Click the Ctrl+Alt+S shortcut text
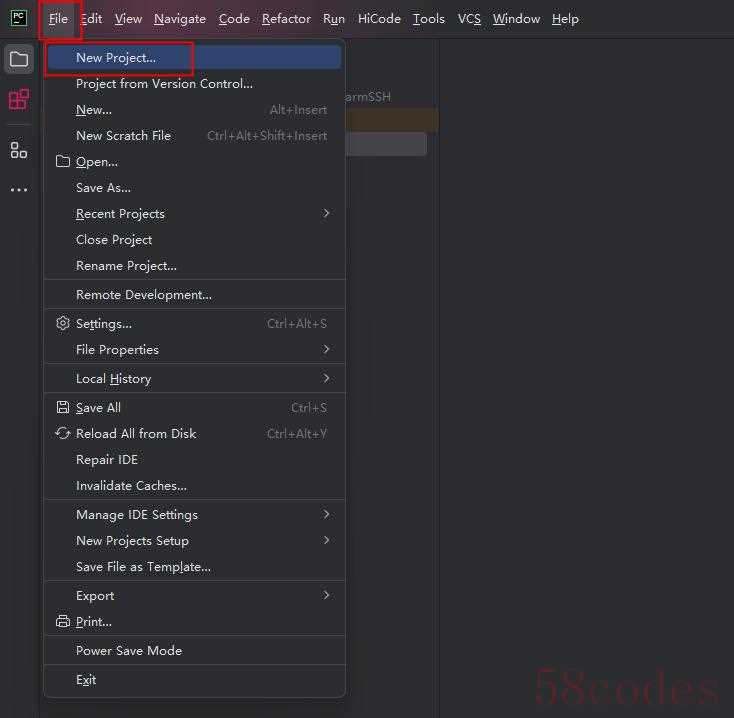 (297, 323)
